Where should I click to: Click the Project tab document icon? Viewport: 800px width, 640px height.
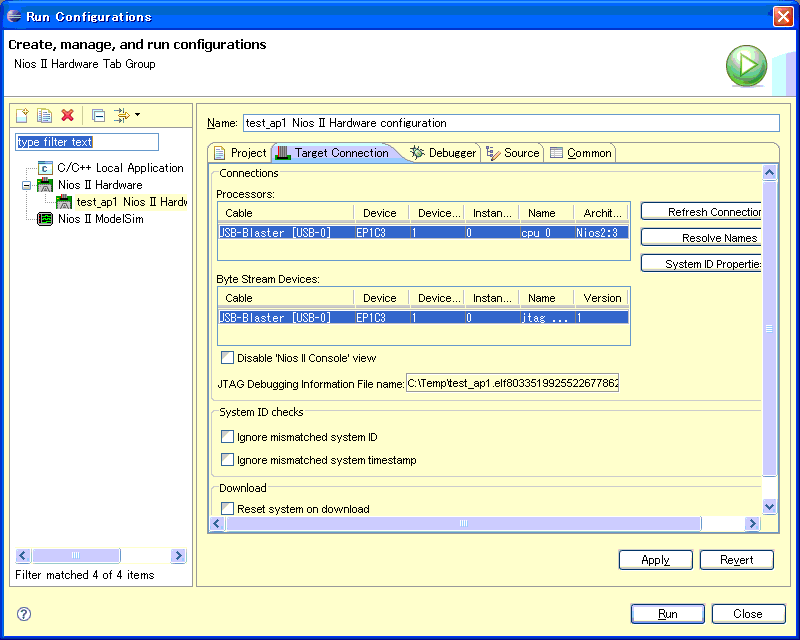point(220,153)
